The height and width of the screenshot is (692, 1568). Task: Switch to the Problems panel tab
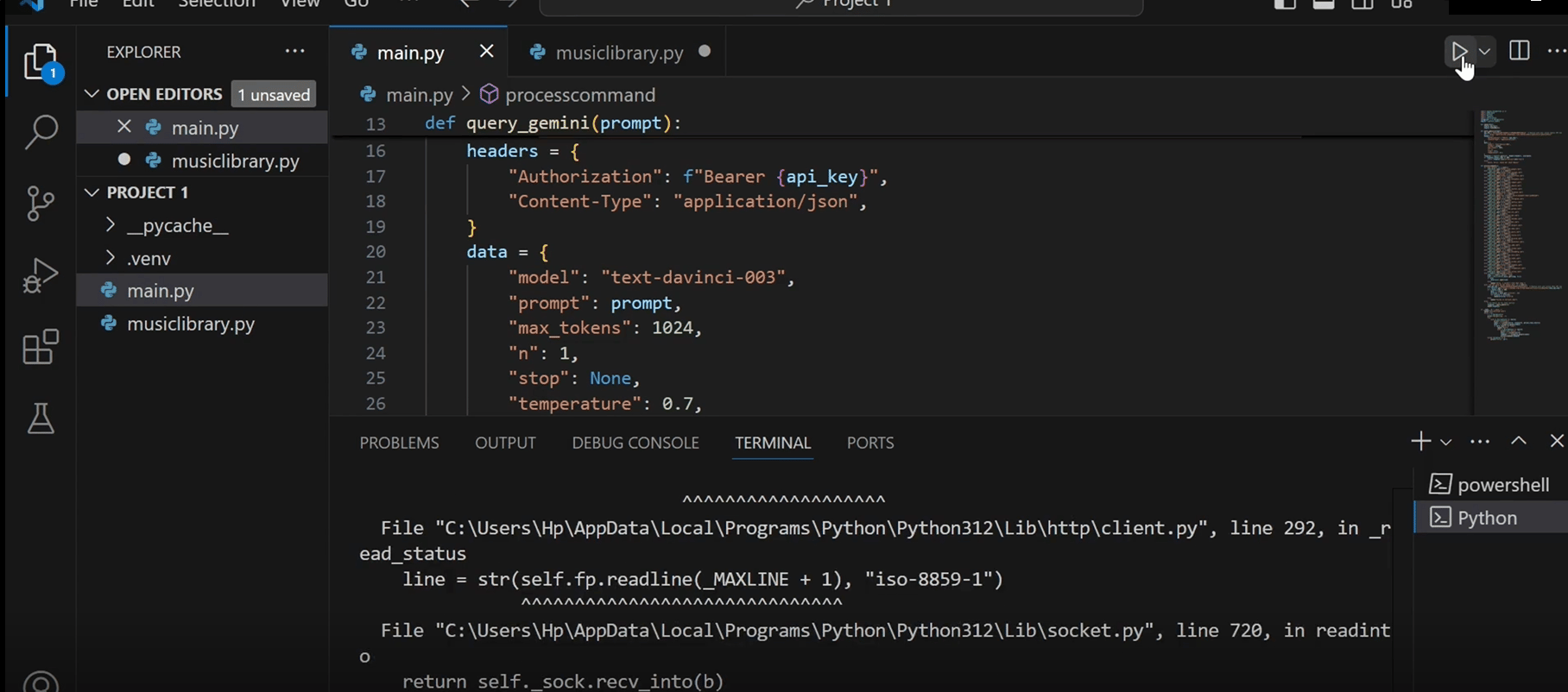point(399,443)
